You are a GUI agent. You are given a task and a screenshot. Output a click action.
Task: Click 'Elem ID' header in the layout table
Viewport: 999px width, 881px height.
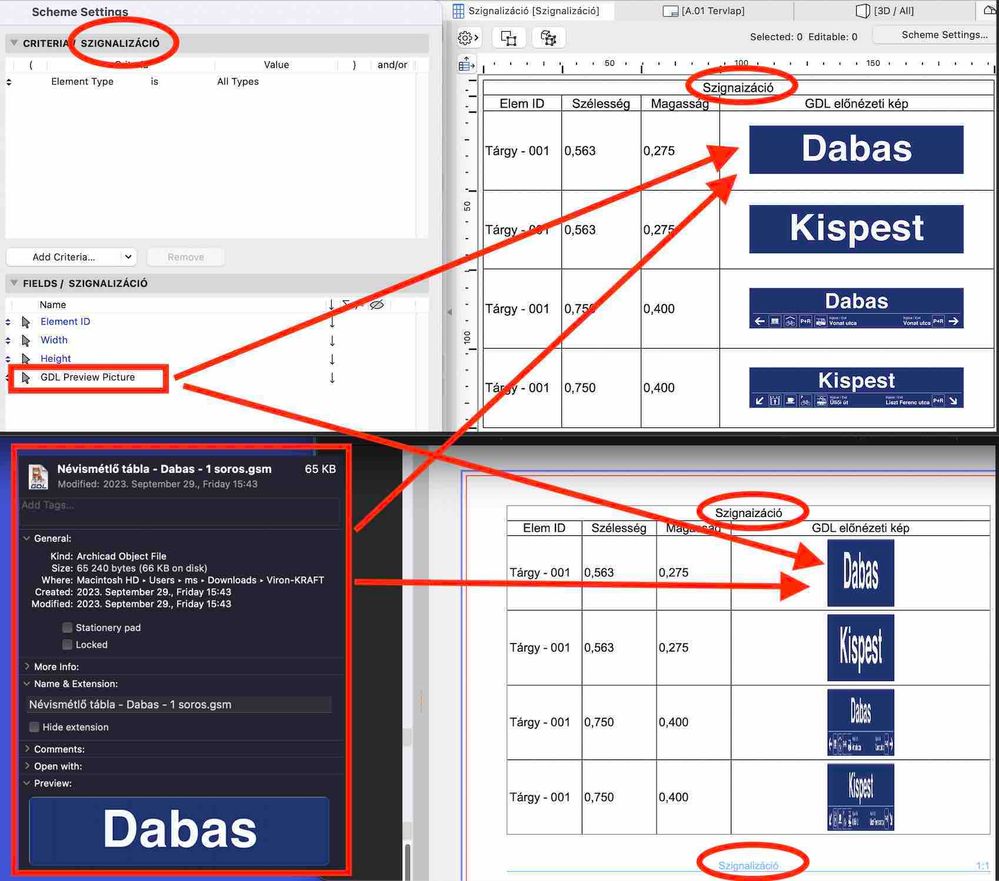[x=544, y=528]
